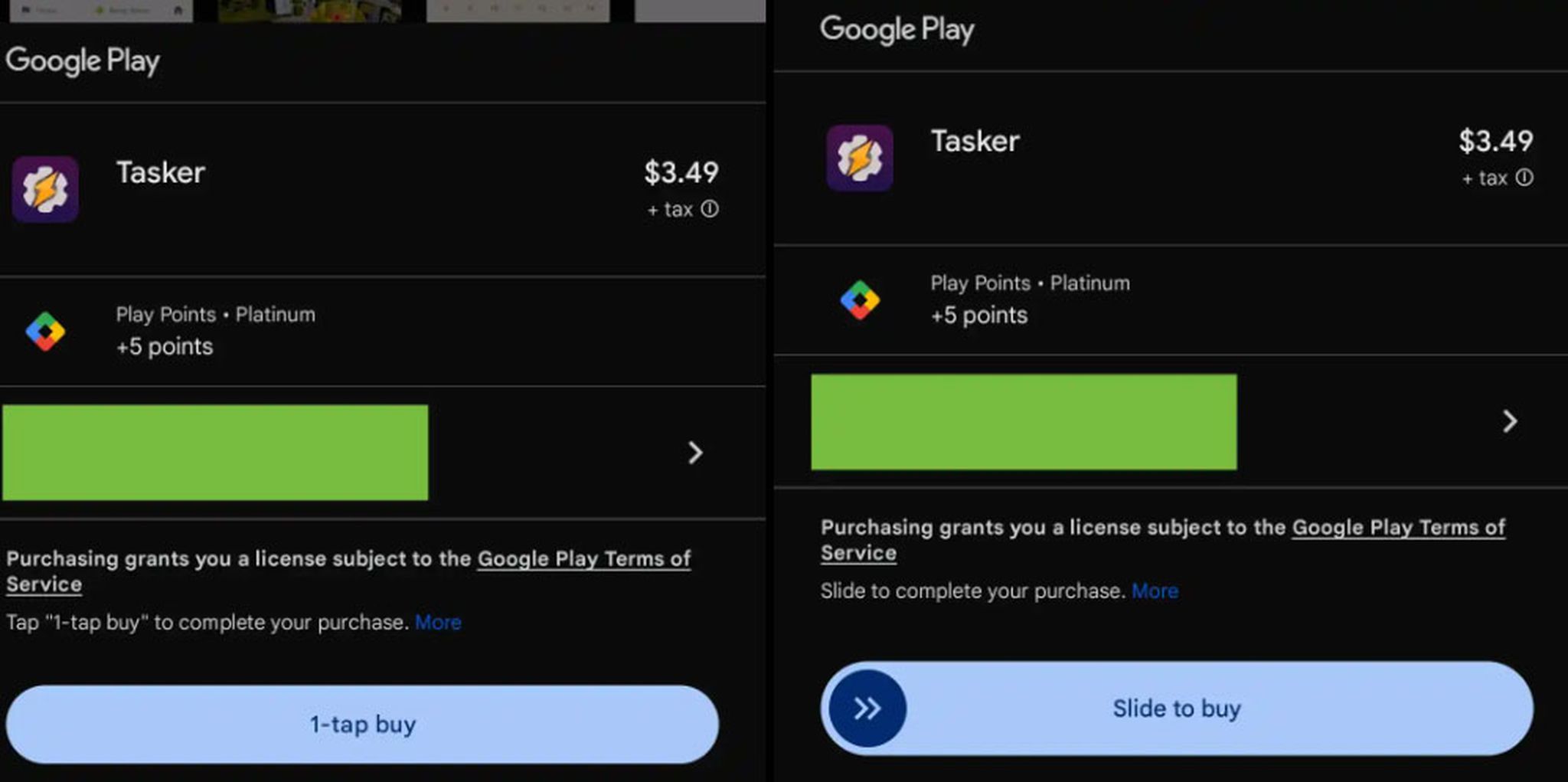This screenshot has height=782, width=1568.
Task: Select the green payment area in the right panel
Action: [1023, 421]
